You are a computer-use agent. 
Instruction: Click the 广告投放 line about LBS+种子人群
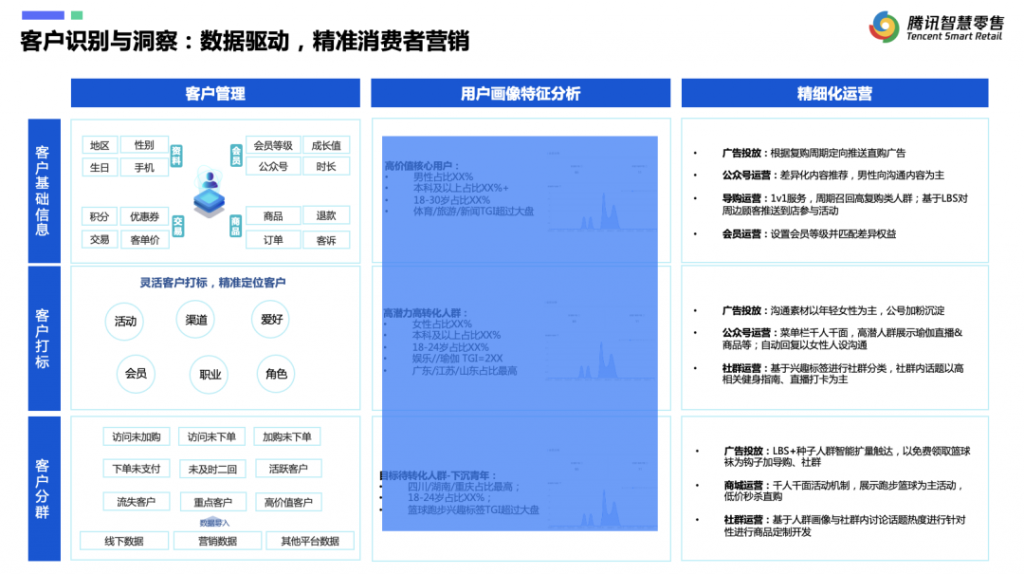click(846, 456)
